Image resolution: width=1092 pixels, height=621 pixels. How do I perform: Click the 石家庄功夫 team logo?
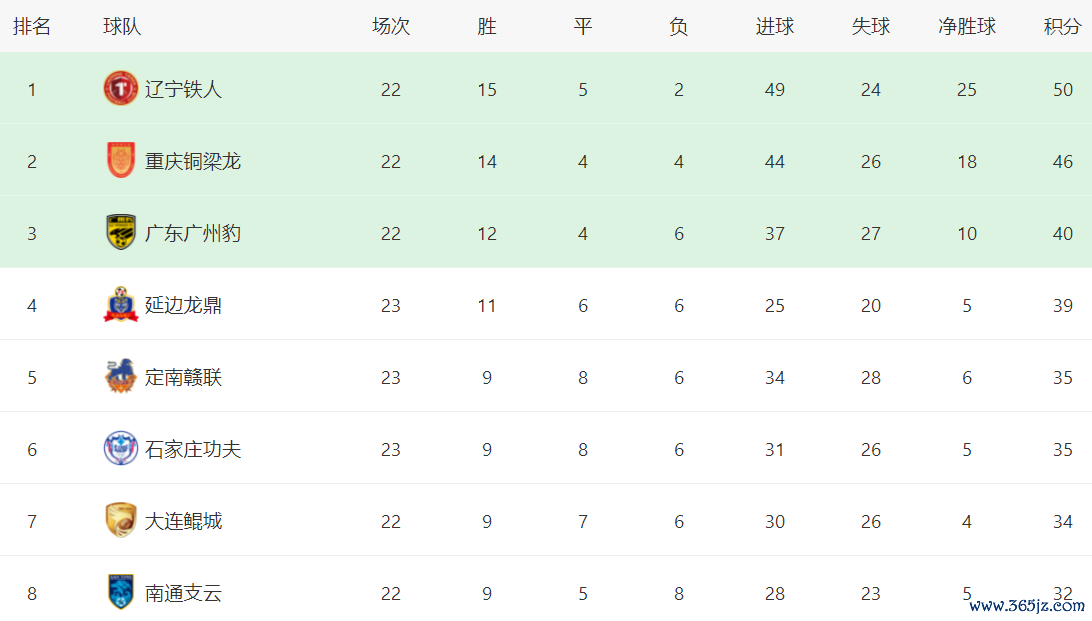tap(121, 449)
